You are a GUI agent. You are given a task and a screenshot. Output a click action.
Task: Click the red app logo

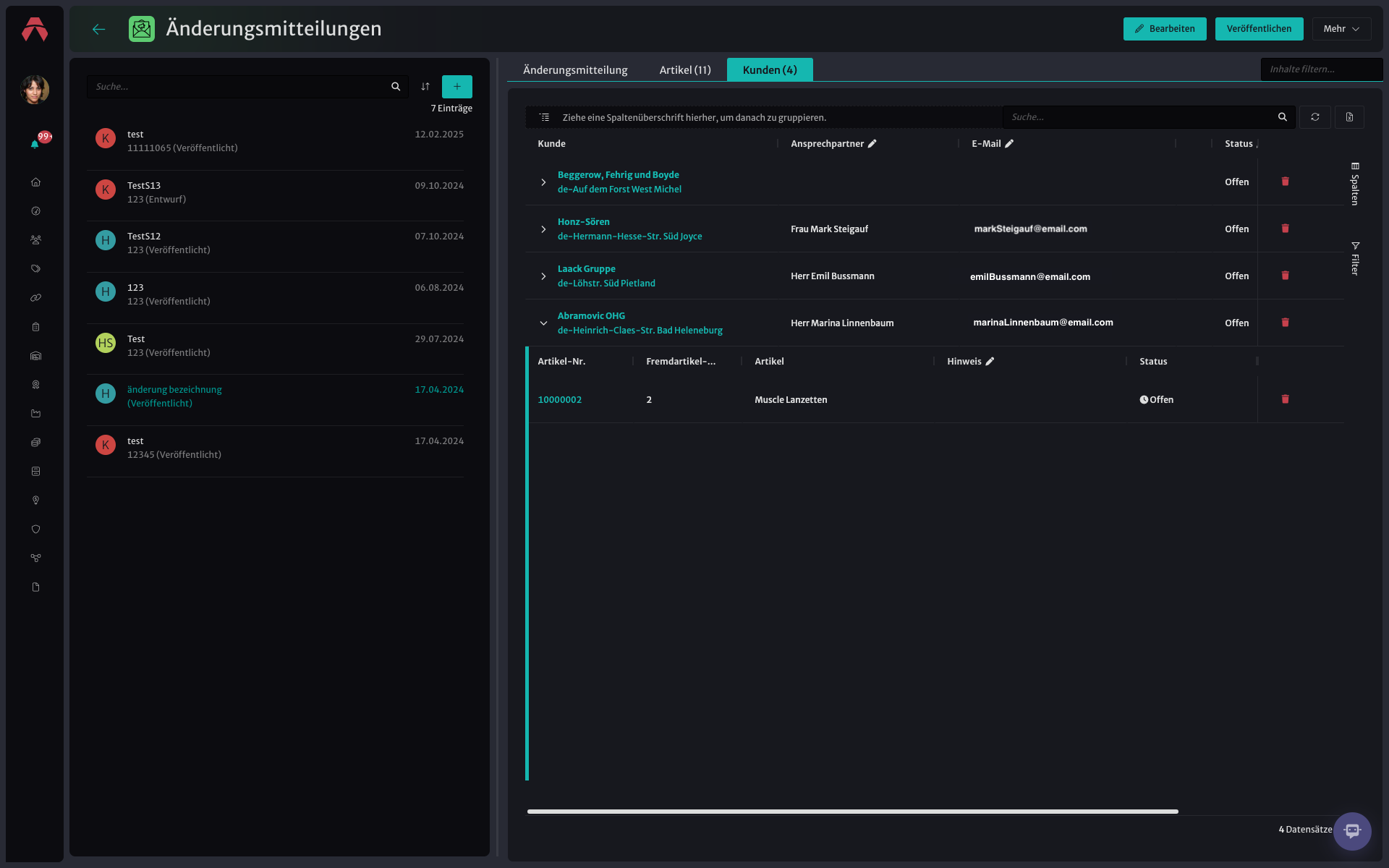click(x=35, y=29)
